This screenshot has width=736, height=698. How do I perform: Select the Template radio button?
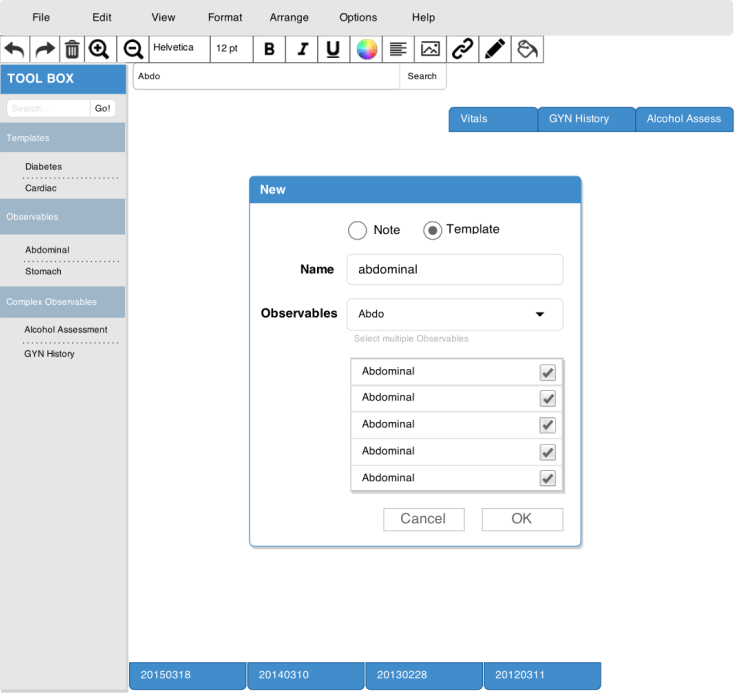click(432, 231)
